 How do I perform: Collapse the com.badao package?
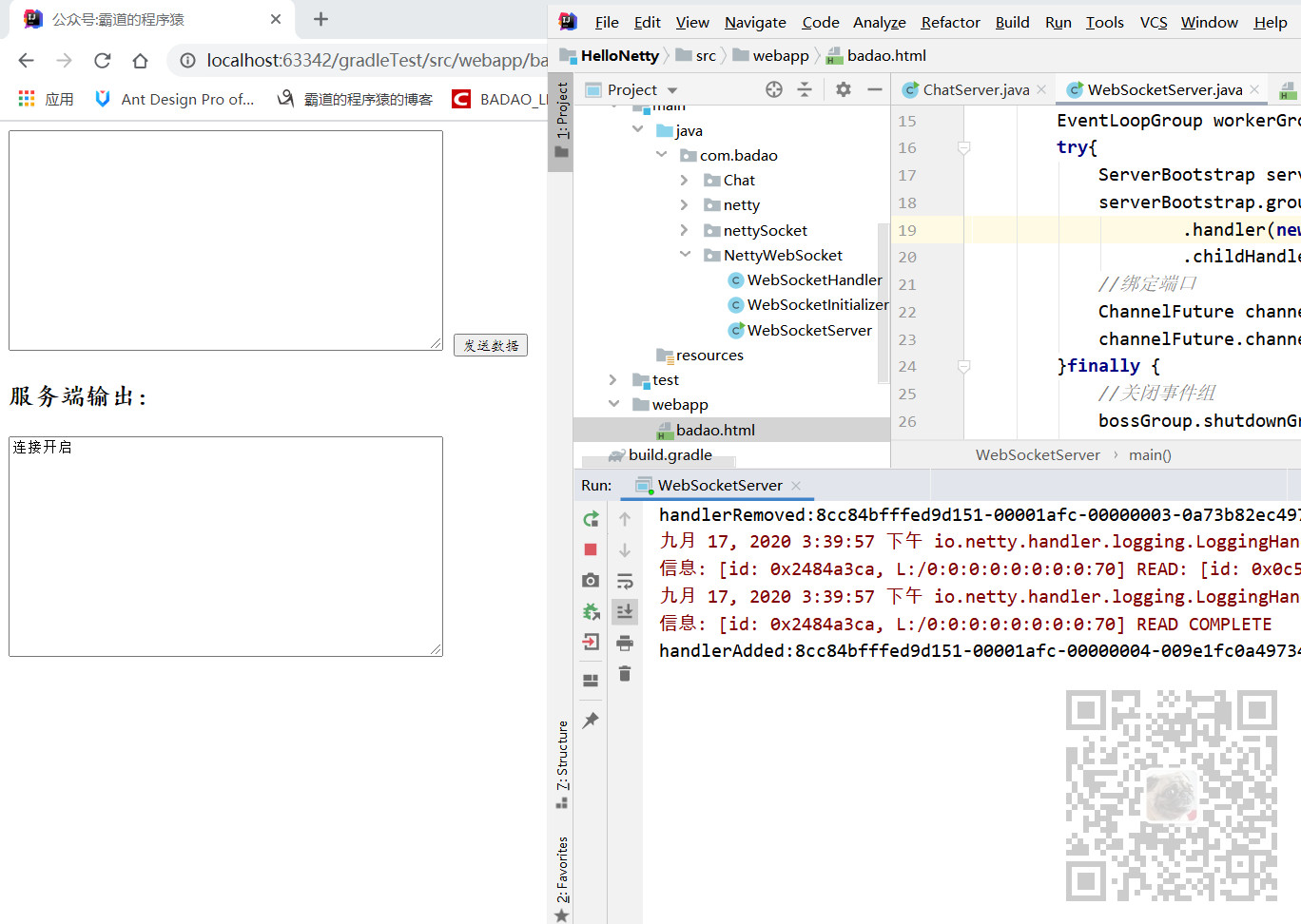point(661,154)
